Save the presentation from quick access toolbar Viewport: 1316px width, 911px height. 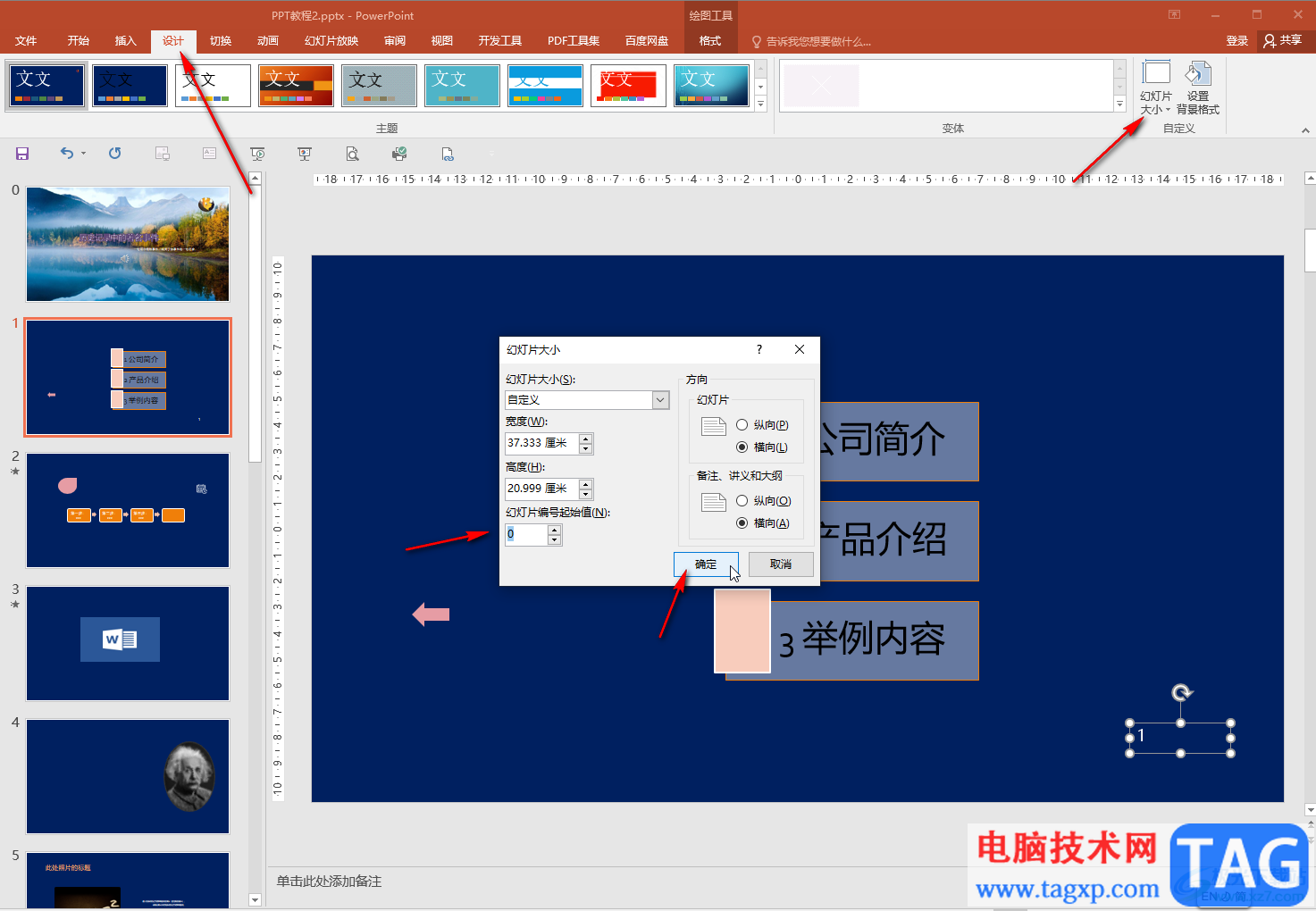(x=22, y=154)
